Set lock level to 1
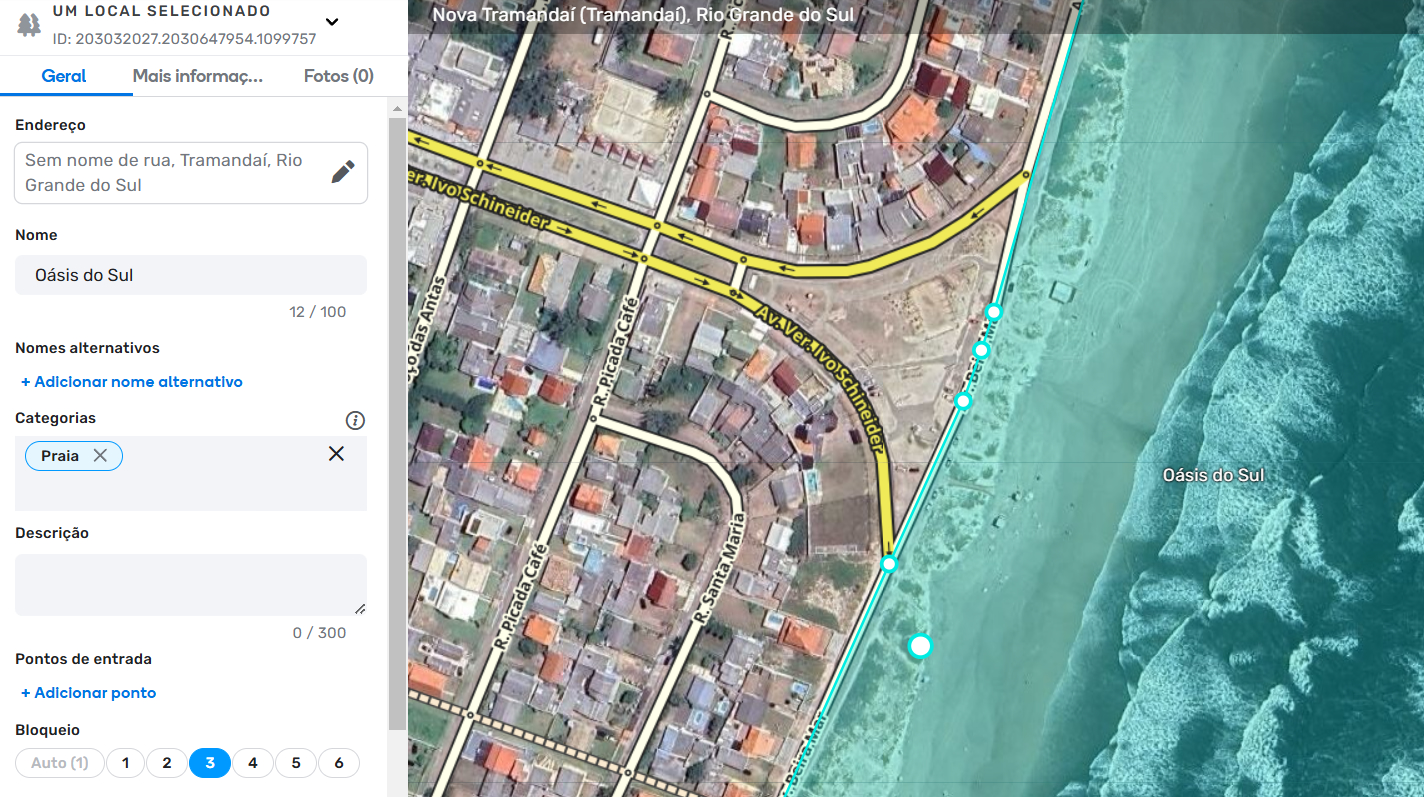The width and height of the screenshot is (1424, 797). (125, 763)
